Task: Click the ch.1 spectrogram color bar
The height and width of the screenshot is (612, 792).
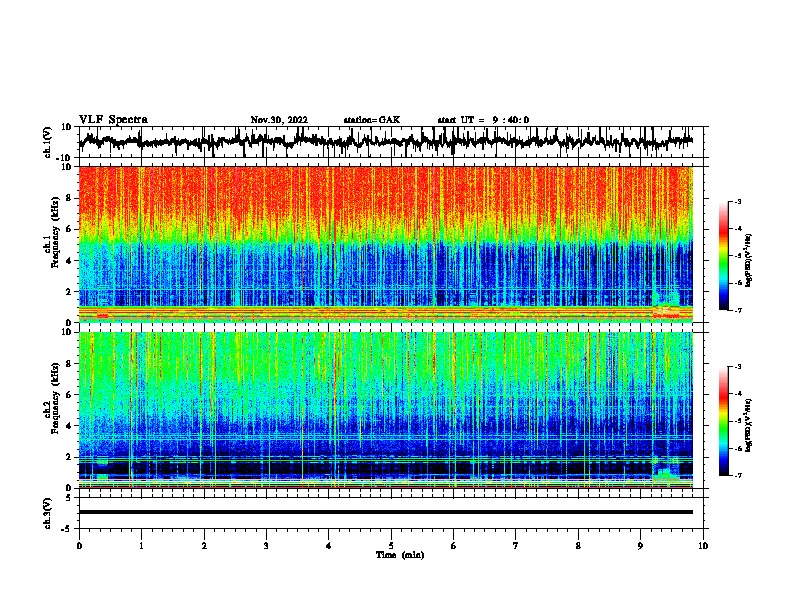Action: click(x=723, y=256)
